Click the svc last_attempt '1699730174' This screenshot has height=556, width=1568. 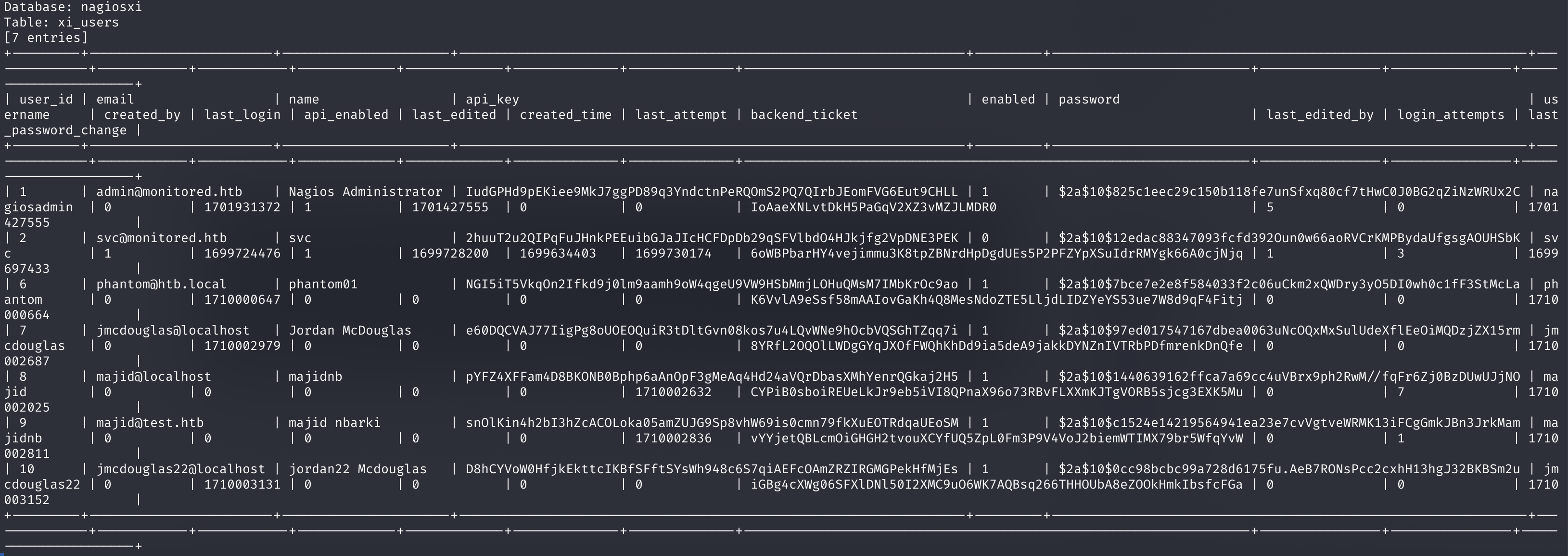click(x=673, y=253)
